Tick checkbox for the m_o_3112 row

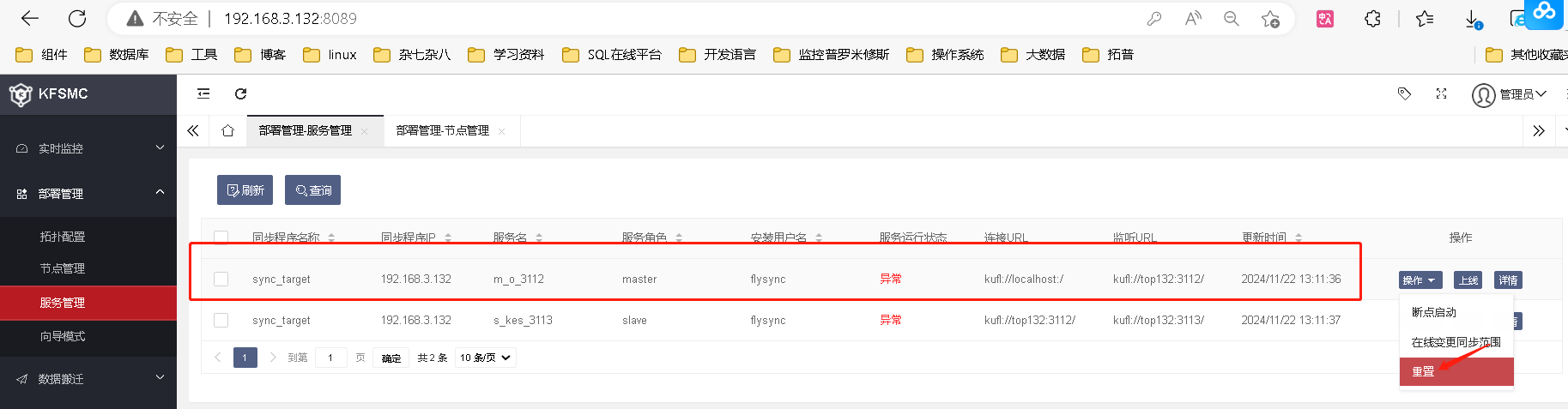221,279
